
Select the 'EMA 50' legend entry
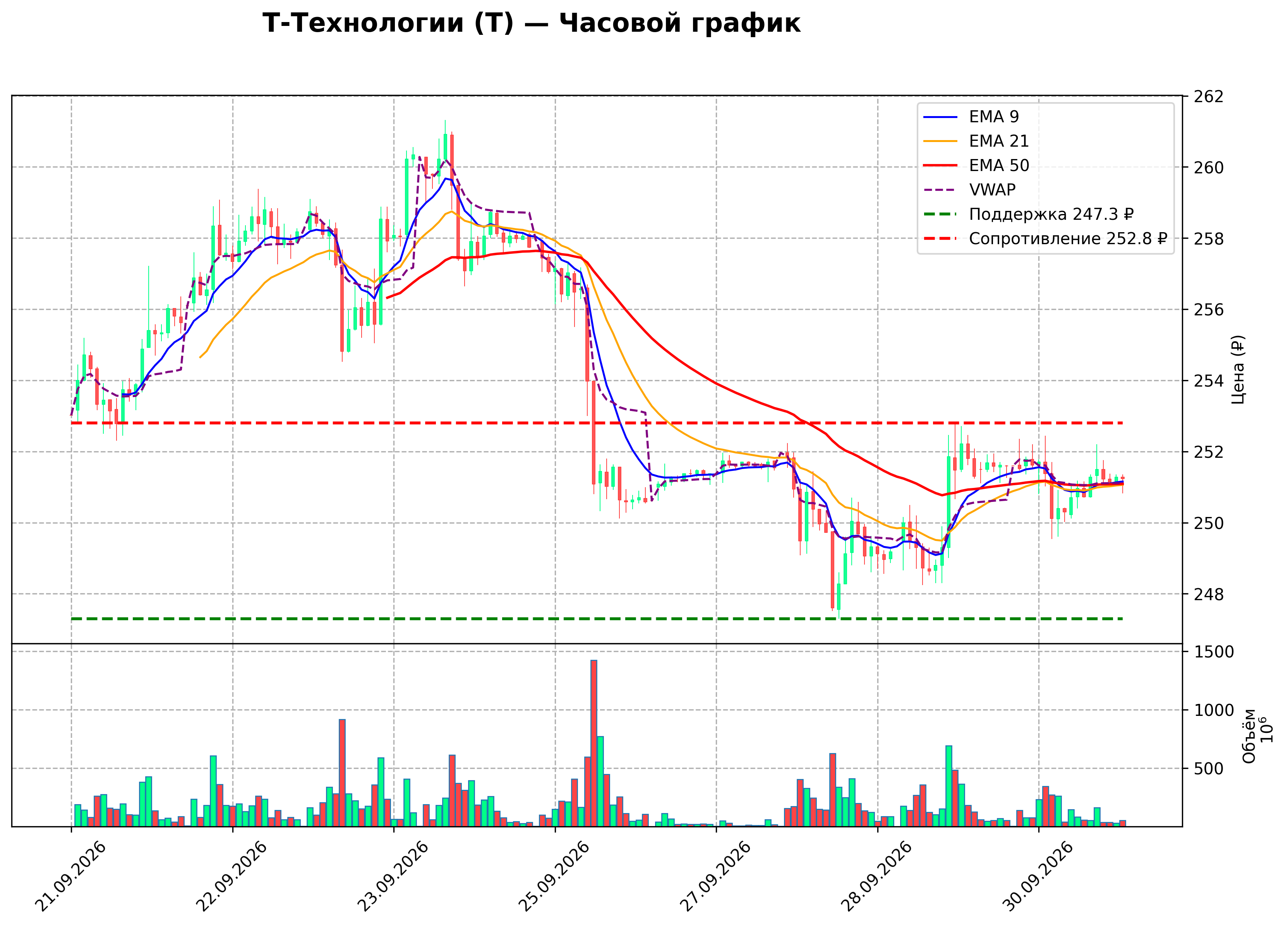coord(976,166)
